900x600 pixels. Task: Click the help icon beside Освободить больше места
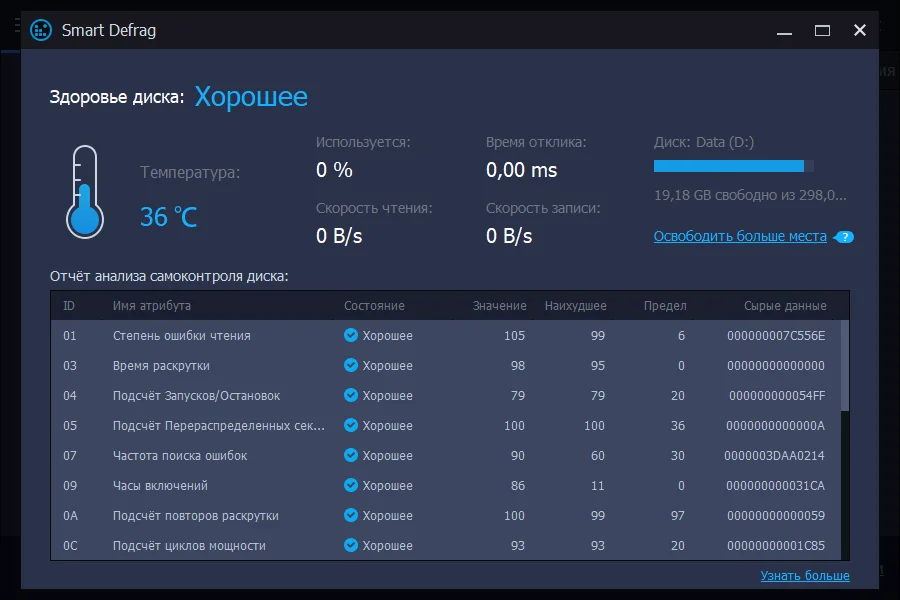click(845, 237)
